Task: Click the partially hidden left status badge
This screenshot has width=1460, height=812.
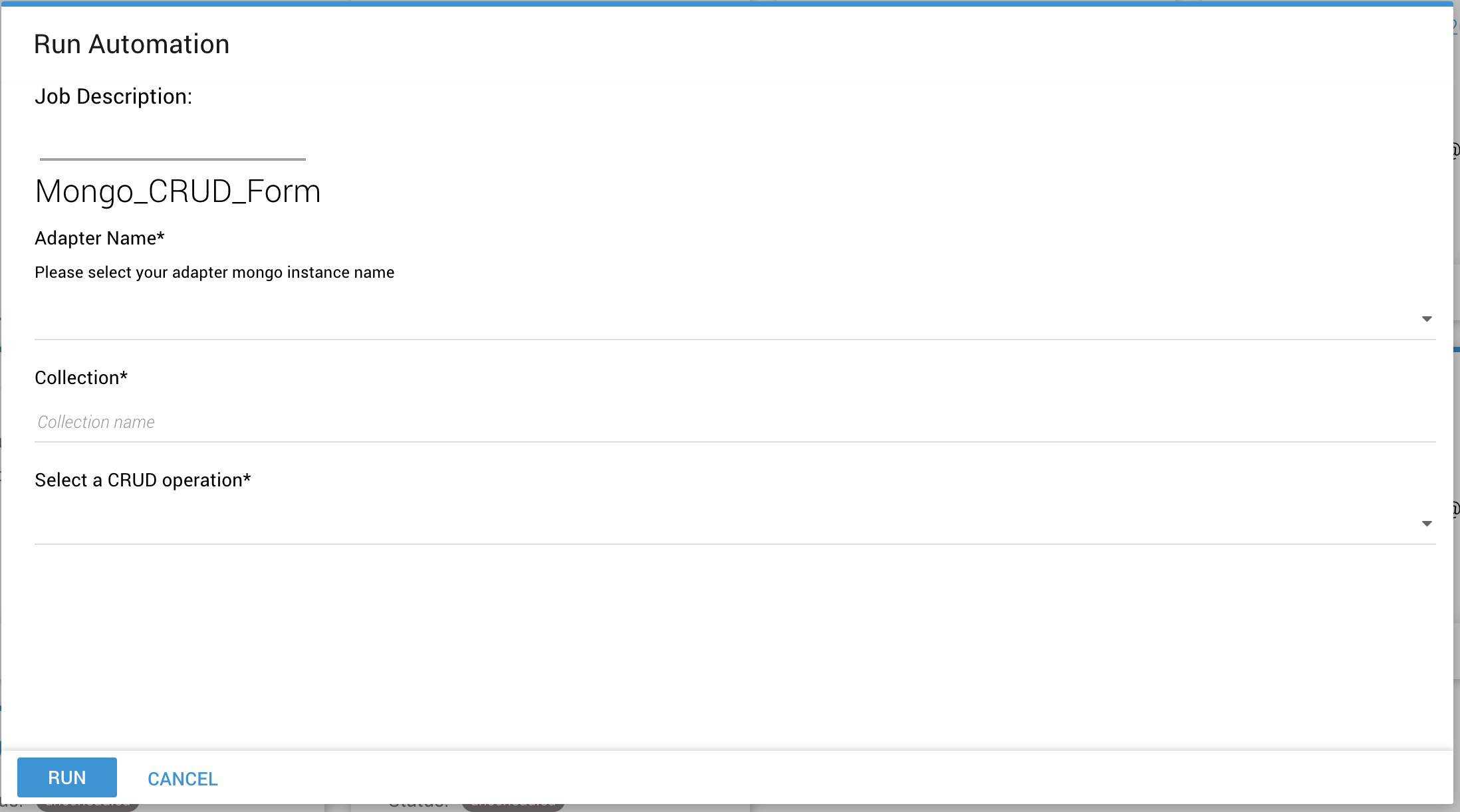Action: (x=88, y=807)
